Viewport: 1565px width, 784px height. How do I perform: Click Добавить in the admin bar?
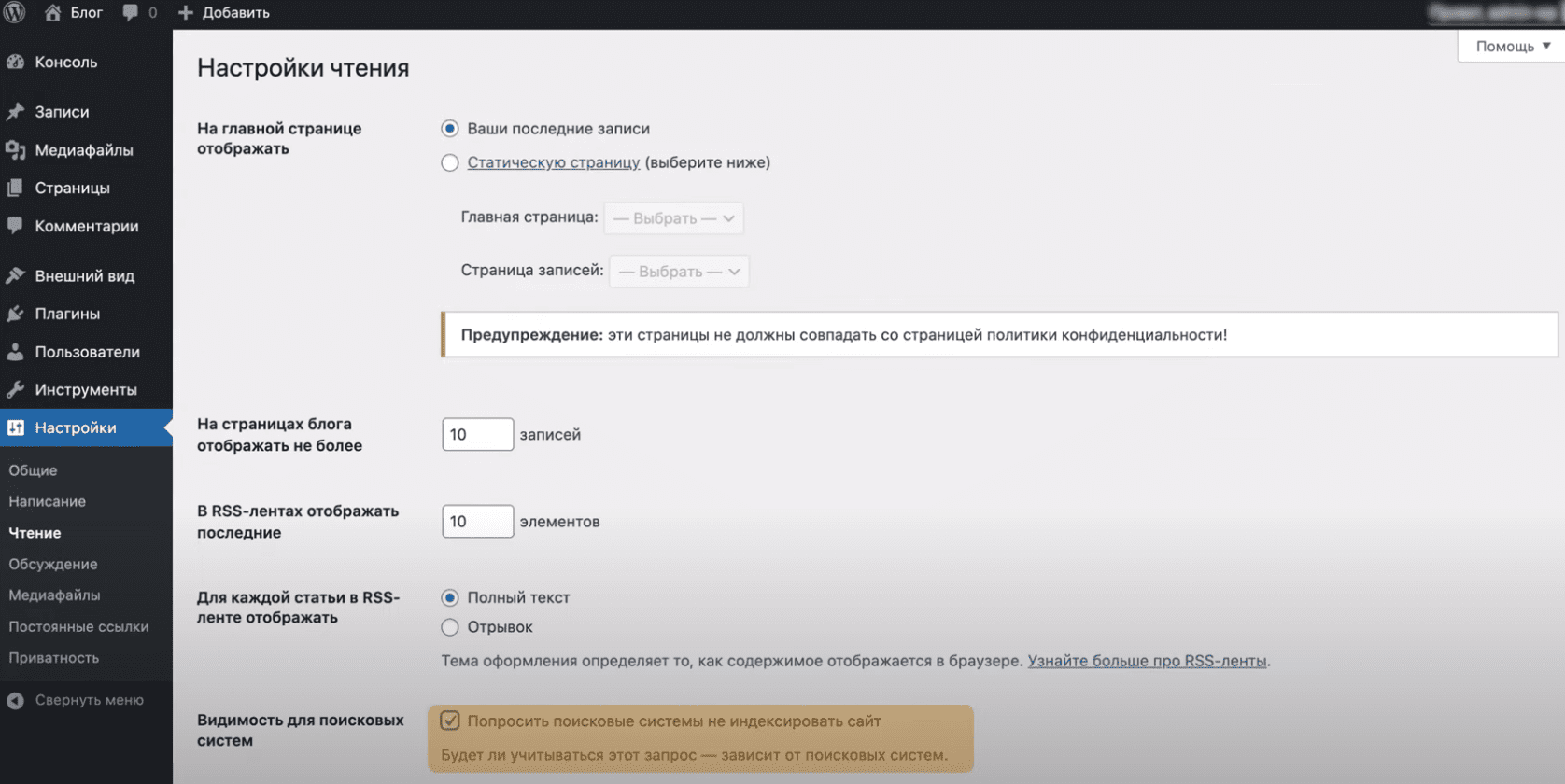tap(236, 12)
